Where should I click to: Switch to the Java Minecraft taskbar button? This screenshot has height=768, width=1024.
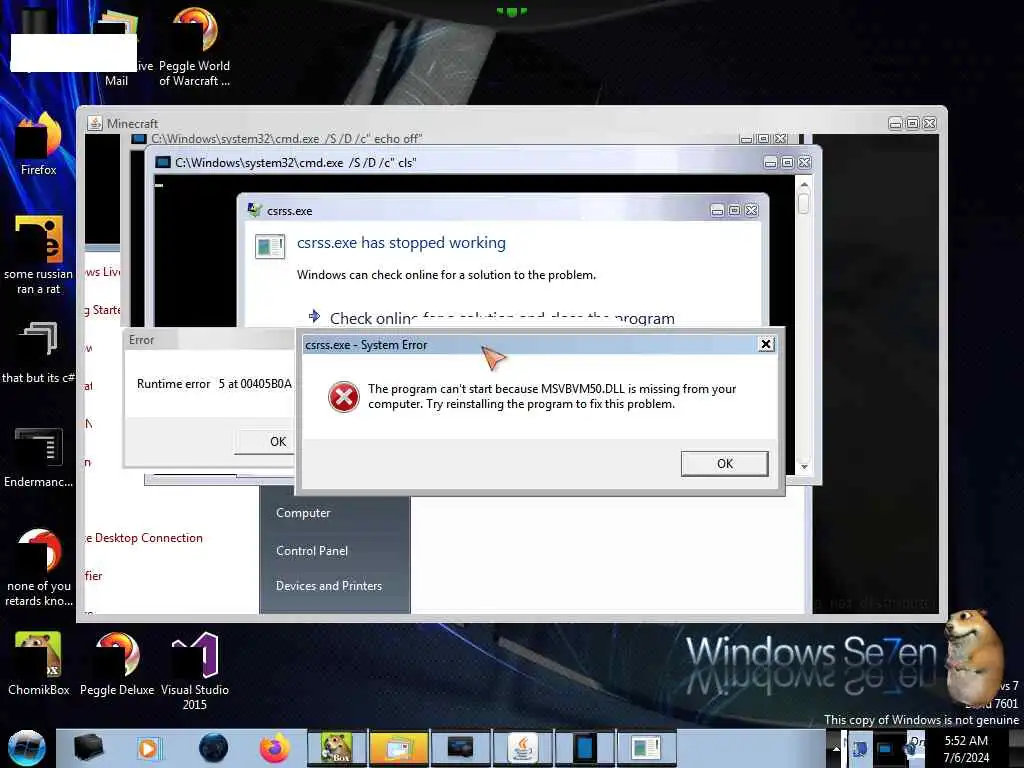(523, 748)
